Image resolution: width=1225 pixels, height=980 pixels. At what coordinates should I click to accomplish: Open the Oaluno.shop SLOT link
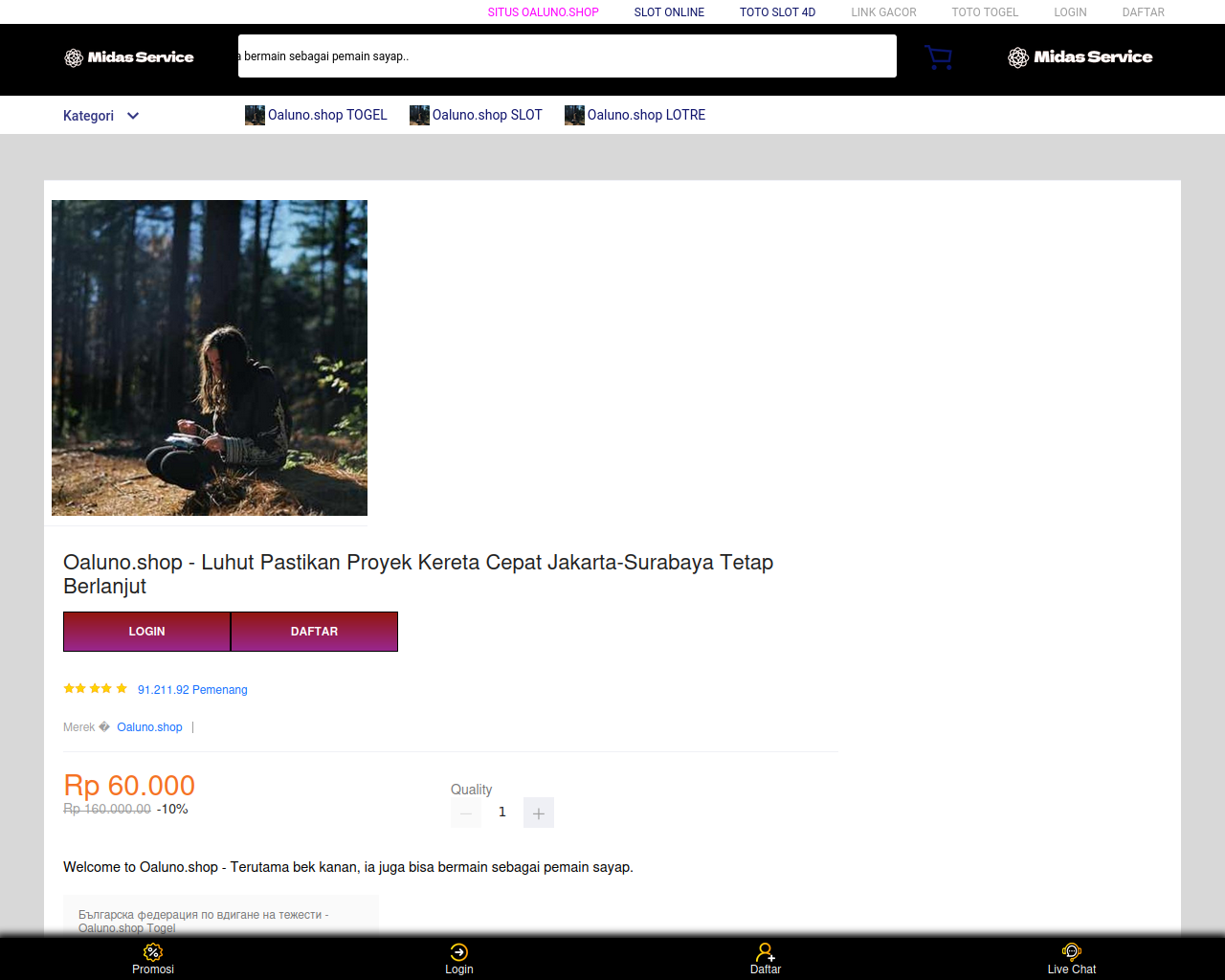[x=487, y=115]
